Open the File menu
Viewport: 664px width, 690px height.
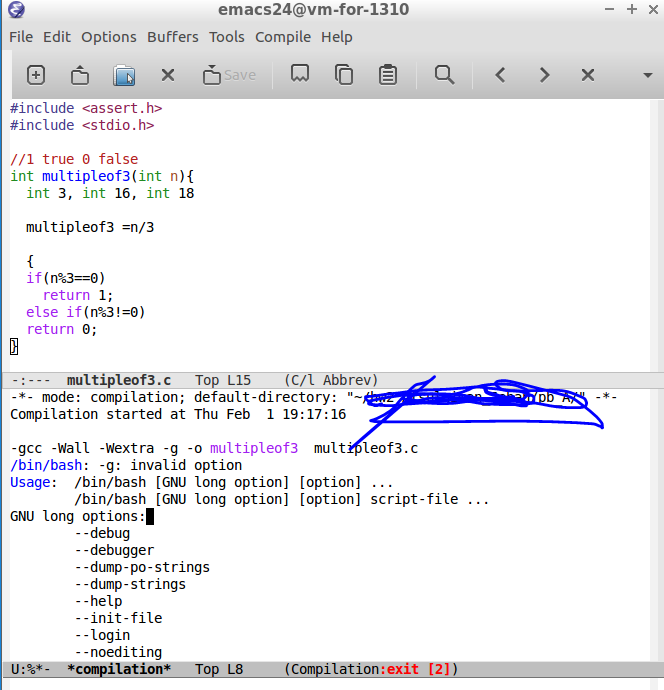point(21,37)
